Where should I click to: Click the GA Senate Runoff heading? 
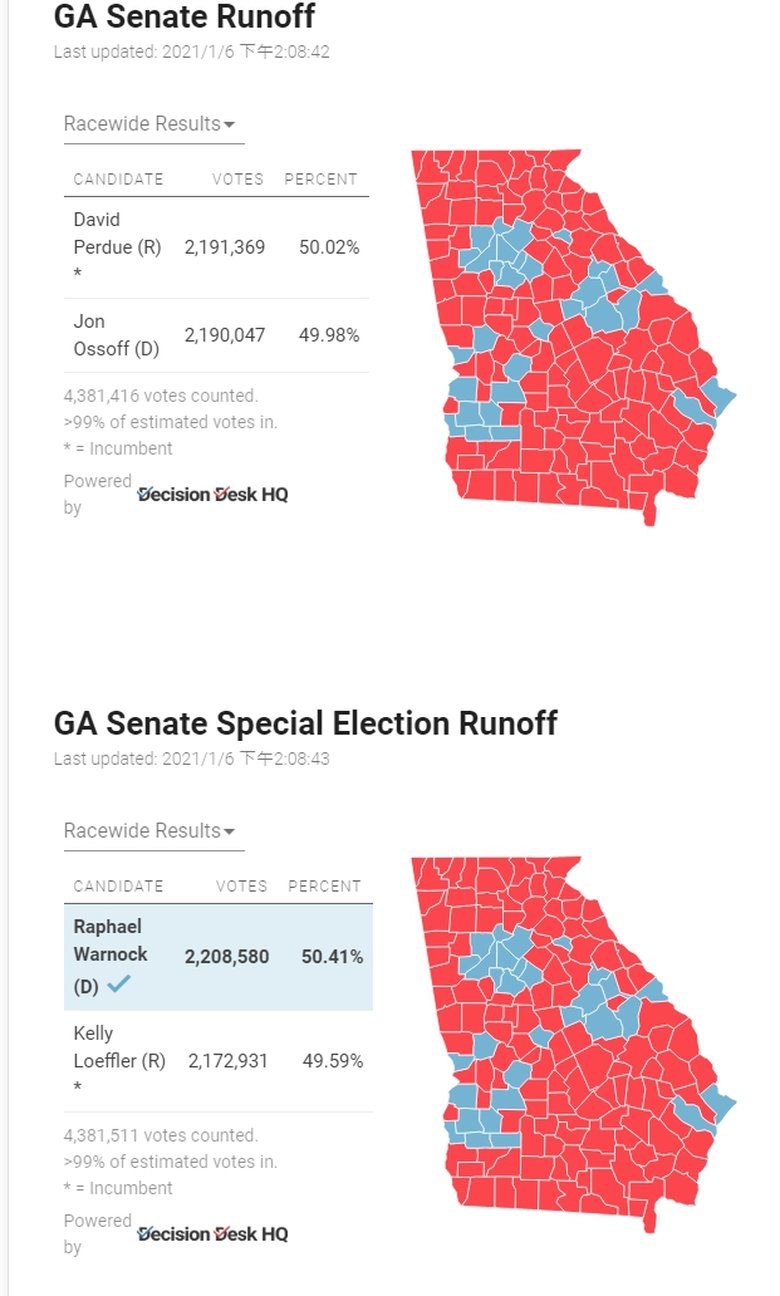click(184, 16)
